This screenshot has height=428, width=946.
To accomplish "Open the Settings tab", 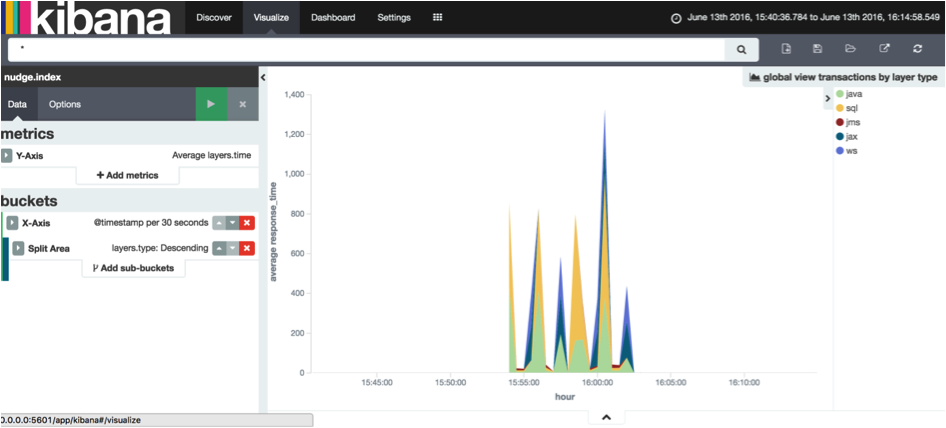I will 394,18.
